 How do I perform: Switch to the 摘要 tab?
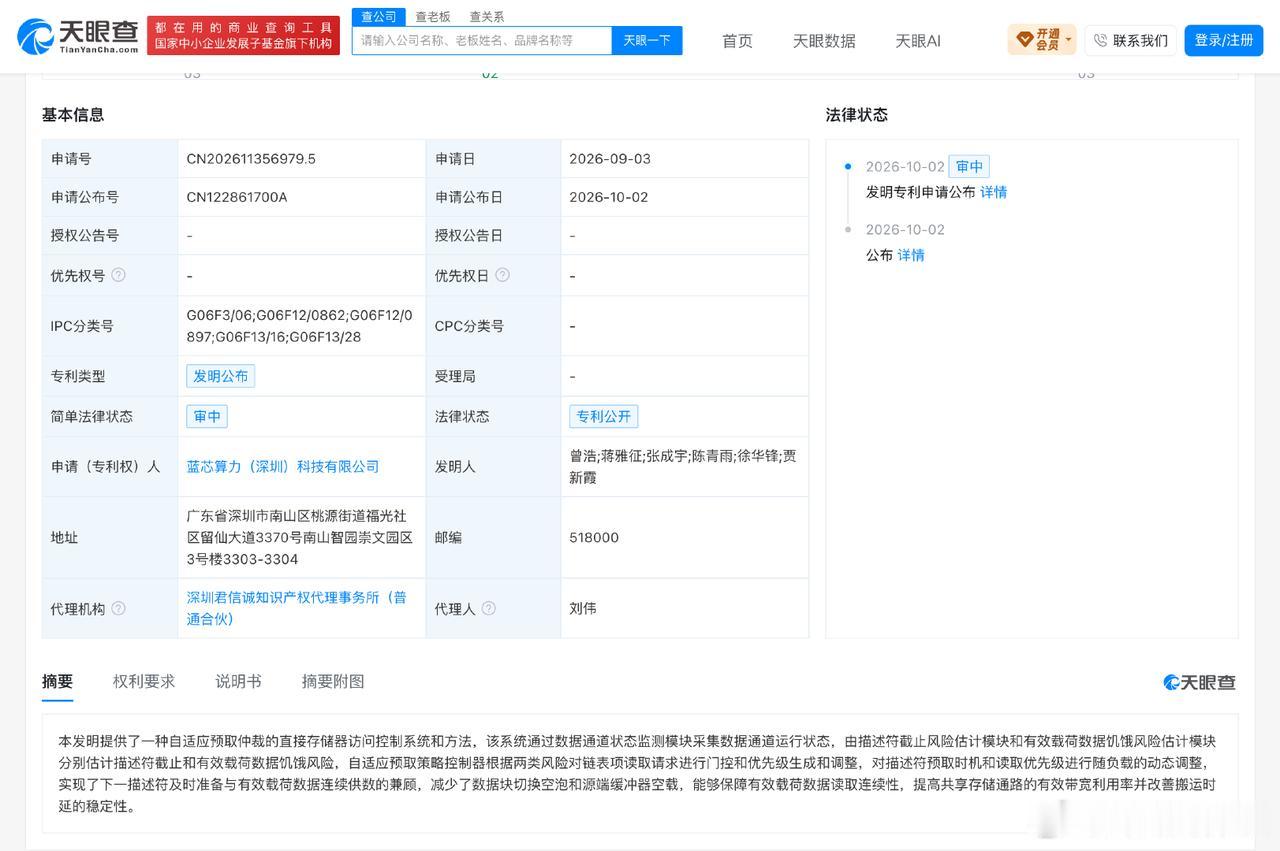(x=57, y=681)
